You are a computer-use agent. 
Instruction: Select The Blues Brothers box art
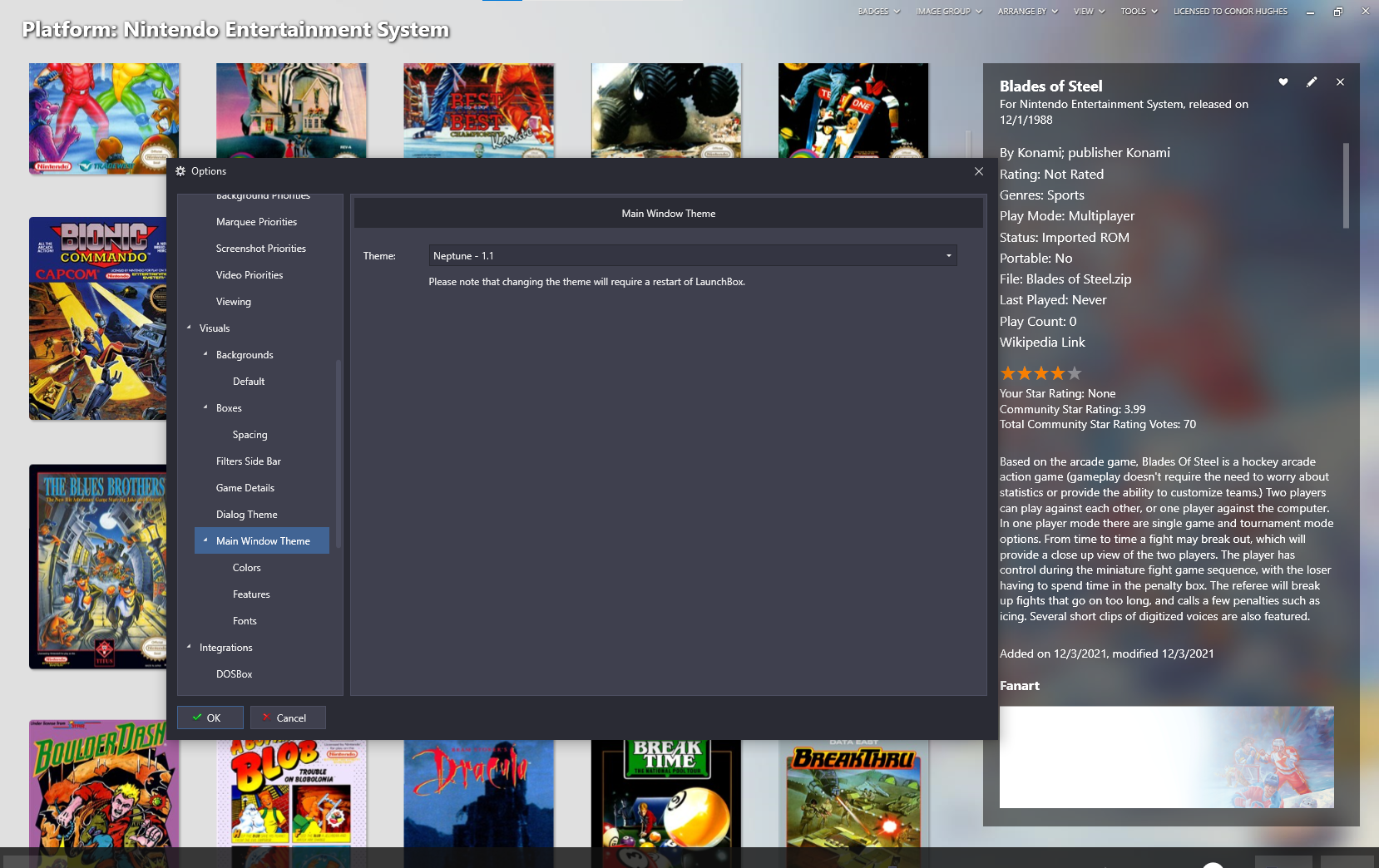coord(98,567)
